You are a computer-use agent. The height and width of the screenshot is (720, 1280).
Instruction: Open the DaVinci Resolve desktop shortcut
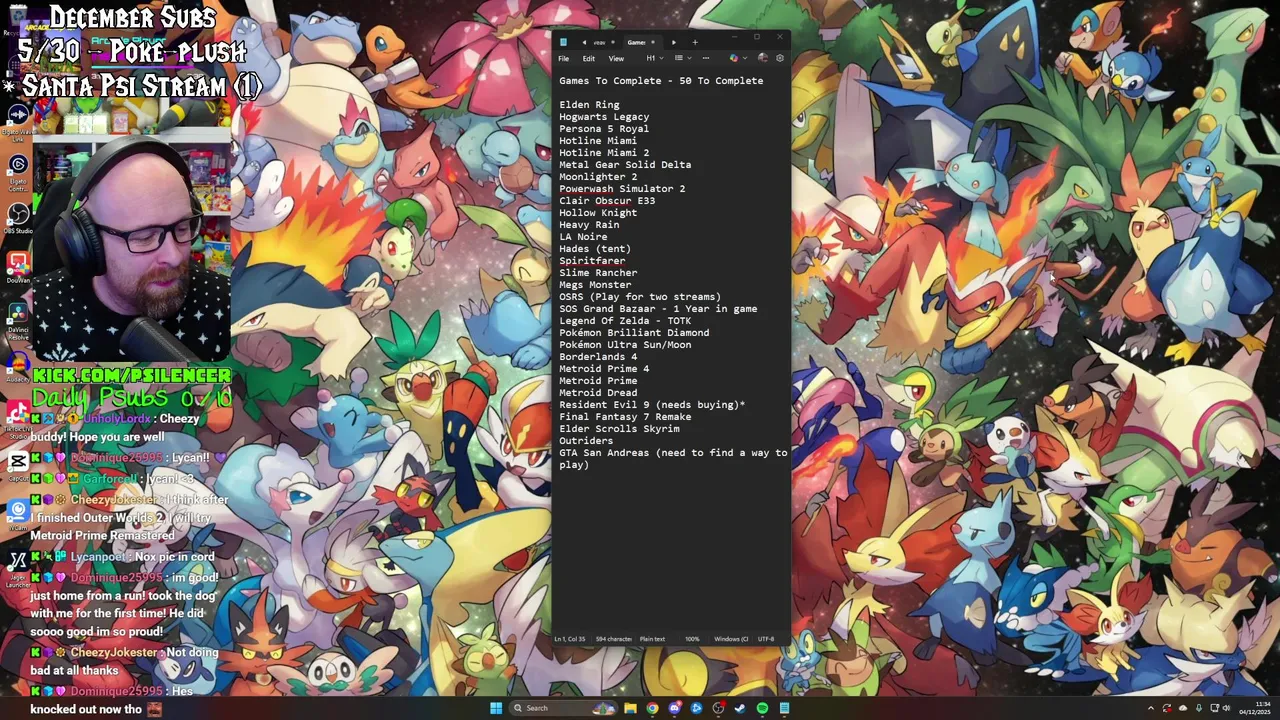[18, 322]
